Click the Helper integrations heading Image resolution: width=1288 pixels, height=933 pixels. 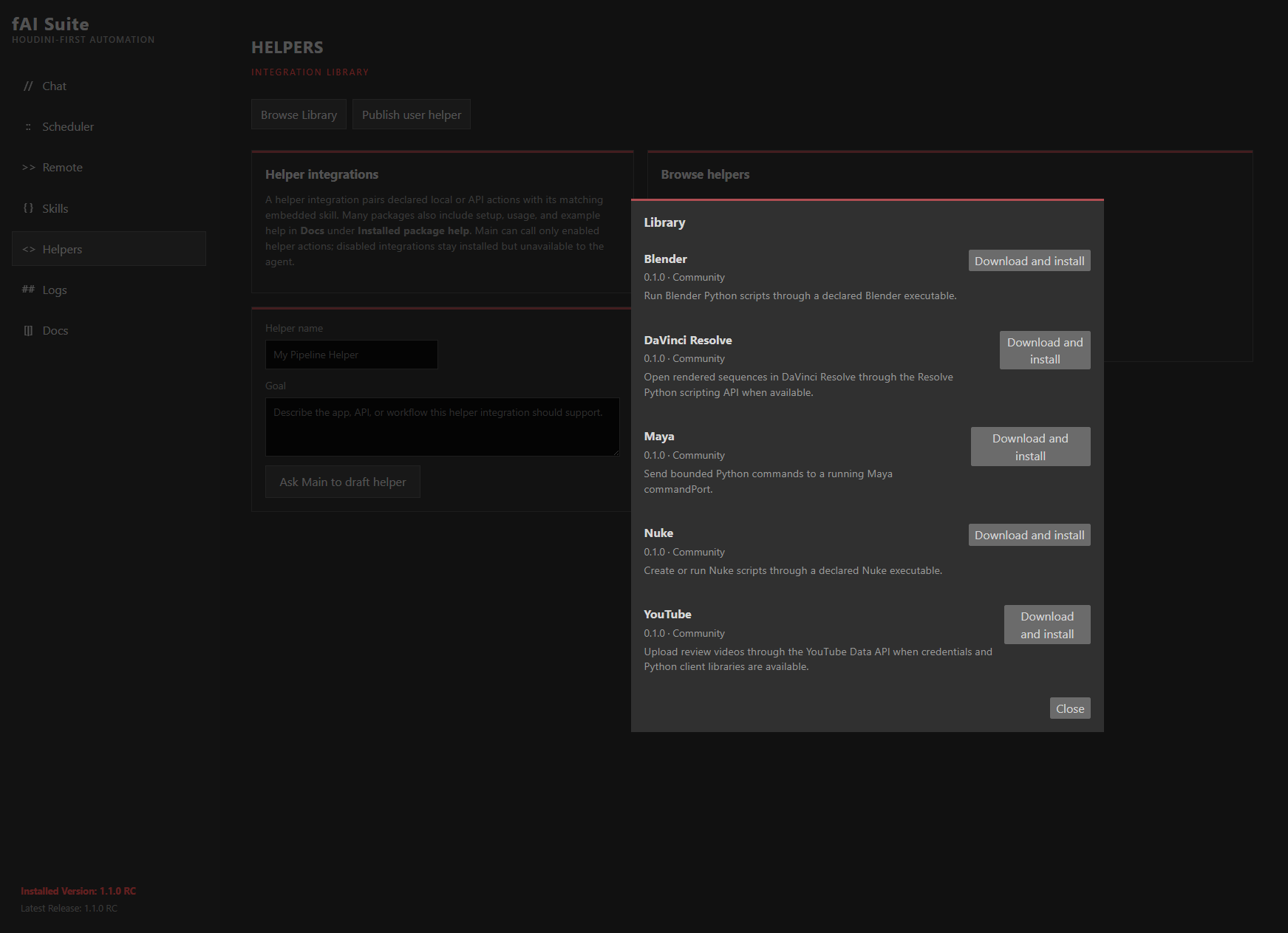pyautogui.click(x=321, y=174)
